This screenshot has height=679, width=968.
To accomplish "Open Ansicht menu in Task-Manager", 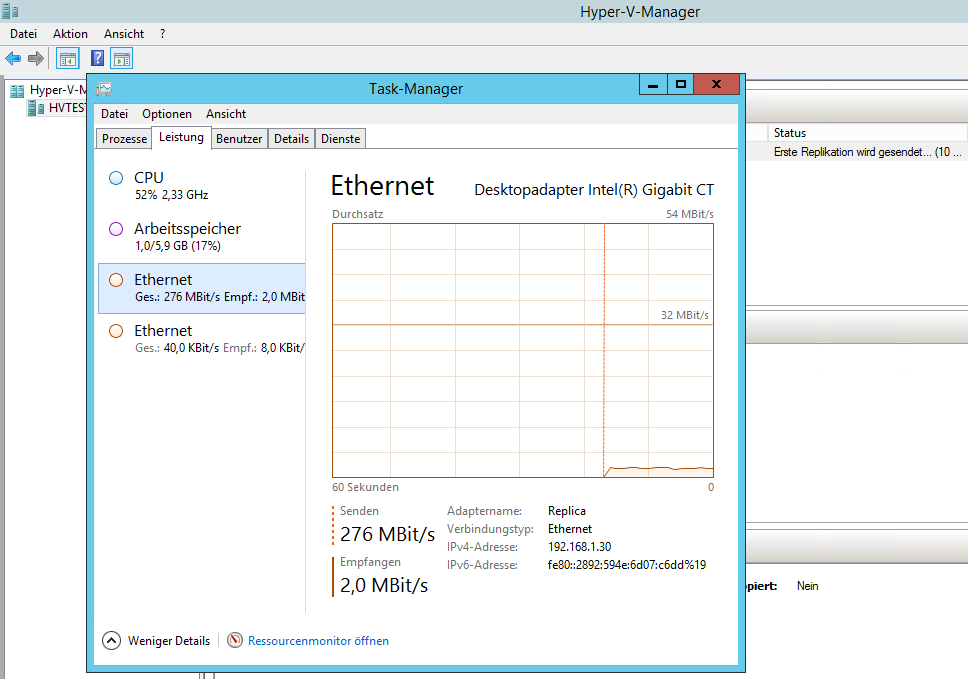I will [226, 114].
